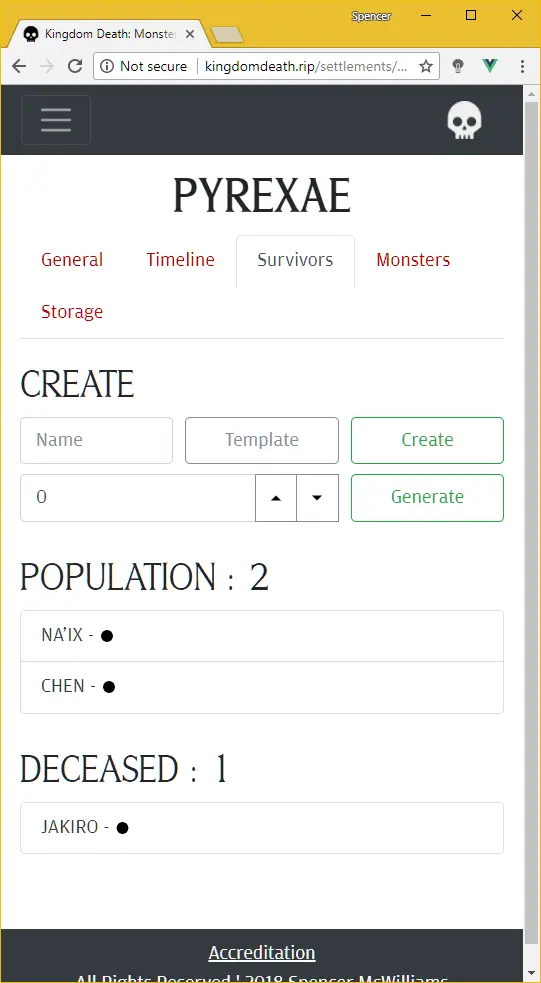Switch to the Timeline tab
Viewport: 541px width, 983px height.
[x=181, y=260]
